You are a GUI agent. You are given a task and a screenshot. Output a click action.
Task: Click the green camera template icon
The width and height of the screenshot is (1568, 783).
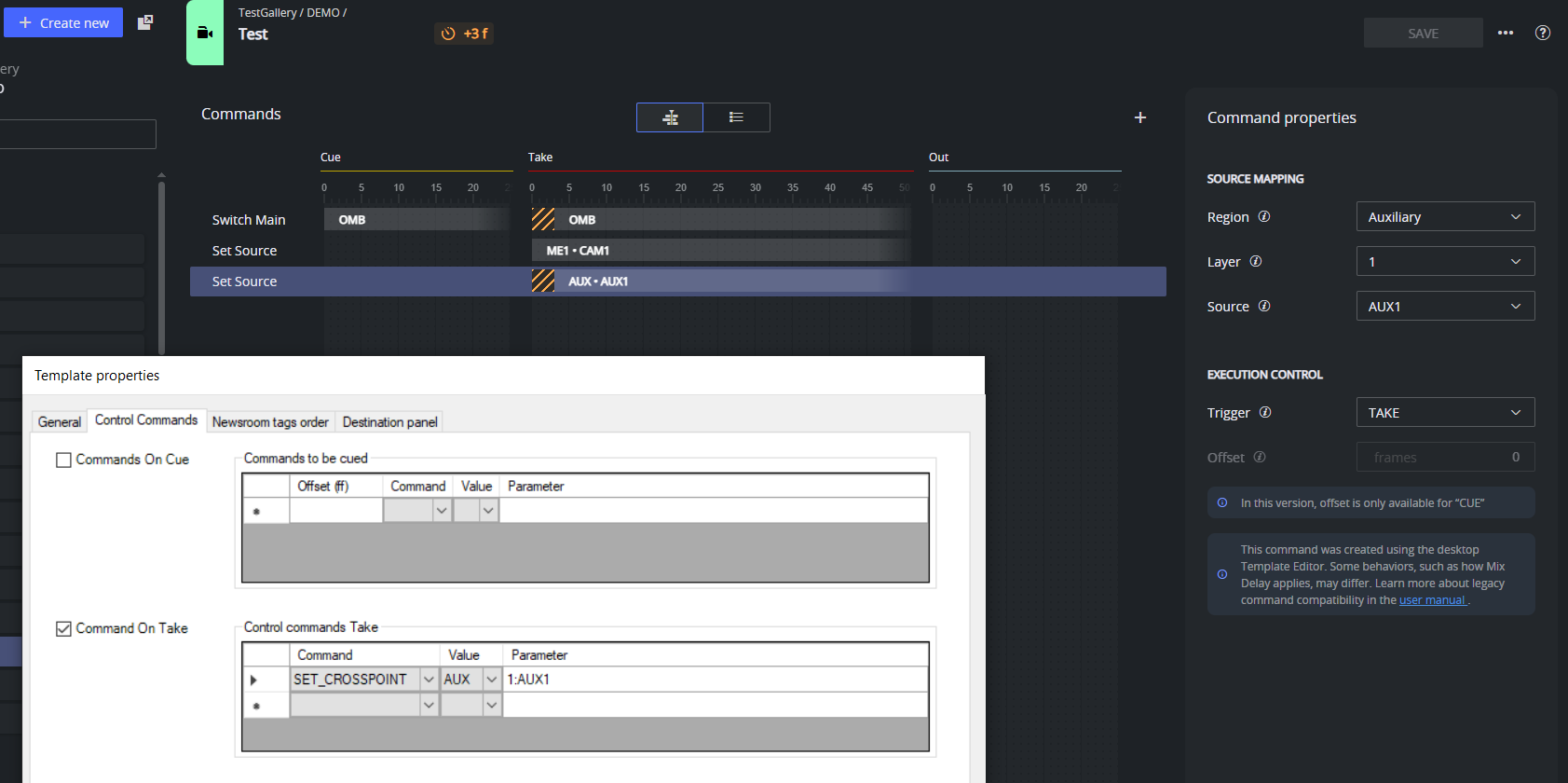tap(205, 33)
